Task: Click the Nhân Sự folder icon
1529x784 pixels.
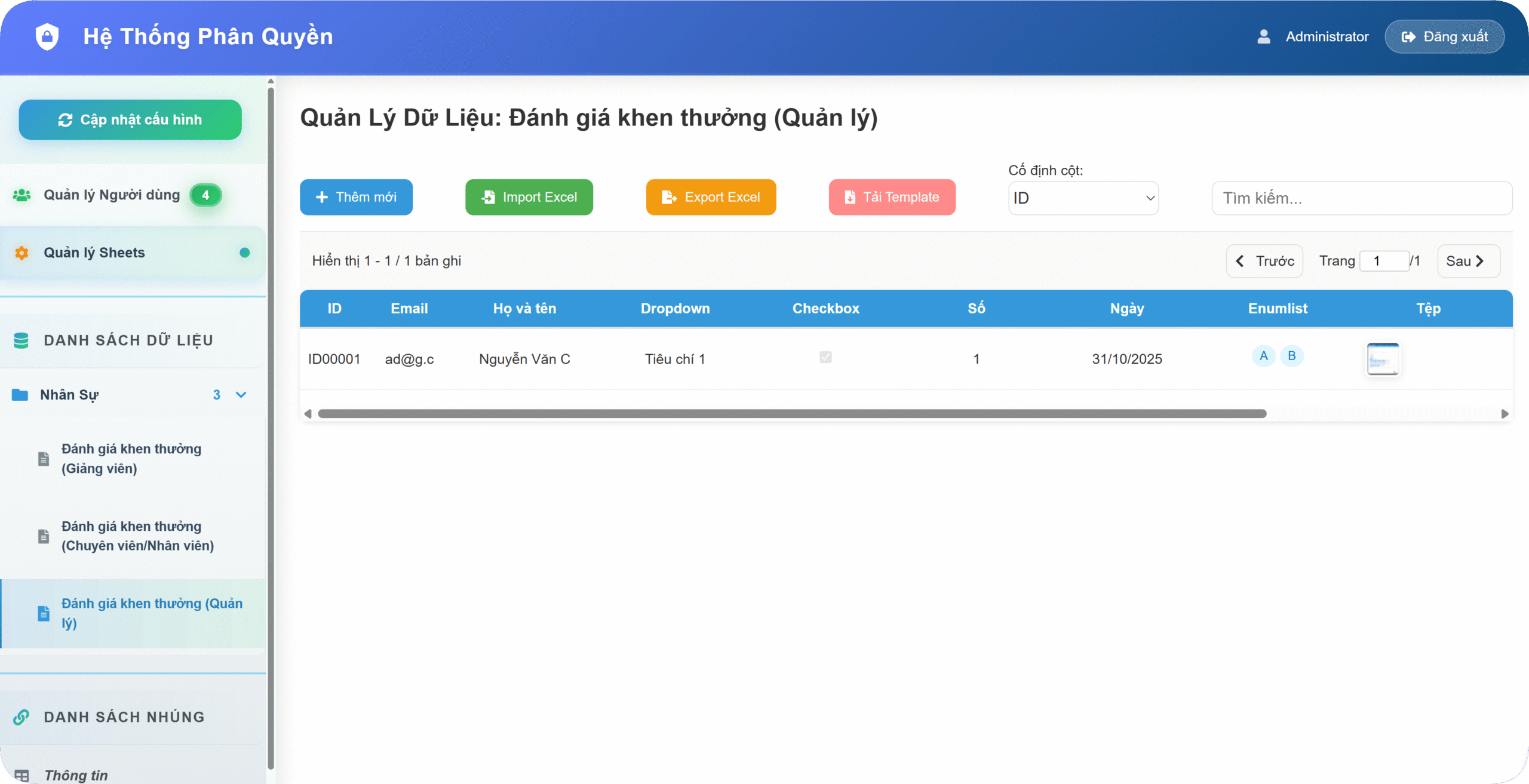Action: pos(20,395)
